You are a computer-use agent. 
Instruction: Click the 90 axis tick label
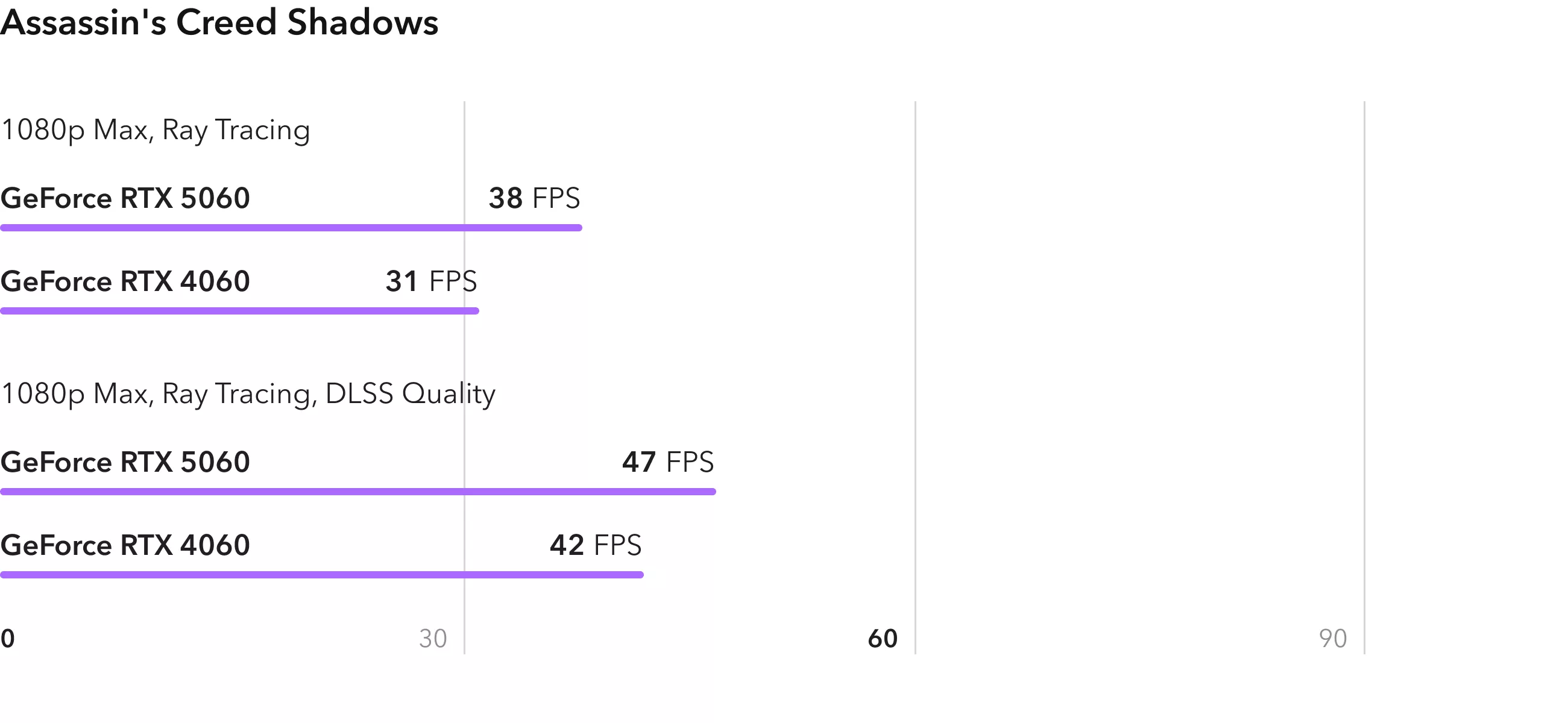(1332, 639)
